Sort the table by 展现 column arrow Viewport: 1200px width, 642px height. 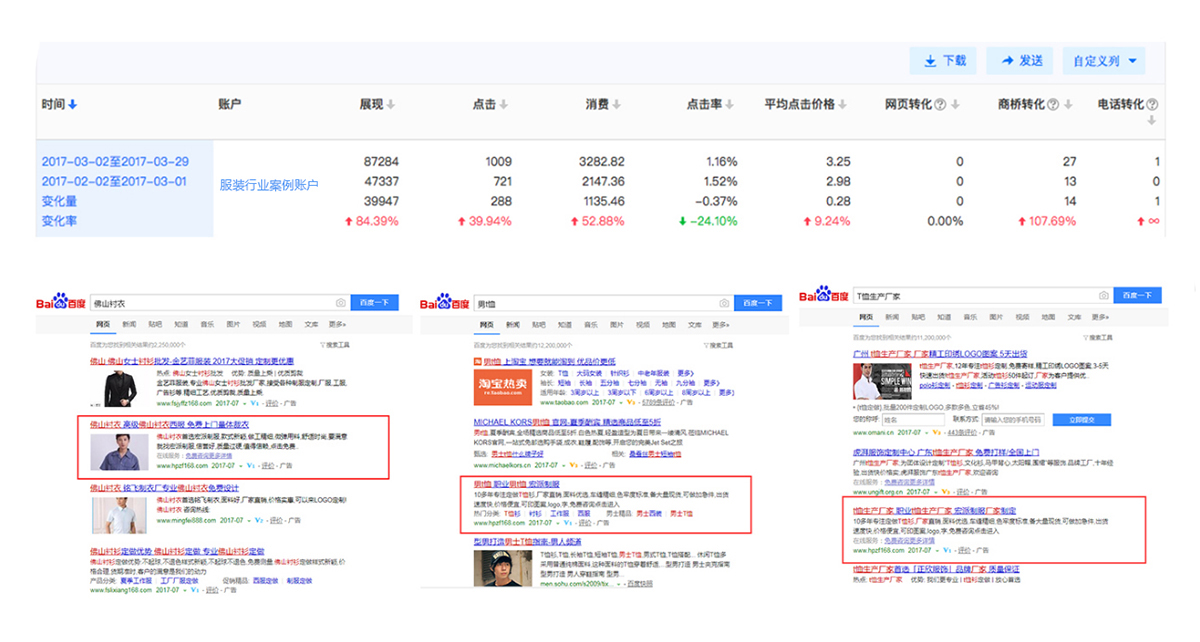point(391,105)
